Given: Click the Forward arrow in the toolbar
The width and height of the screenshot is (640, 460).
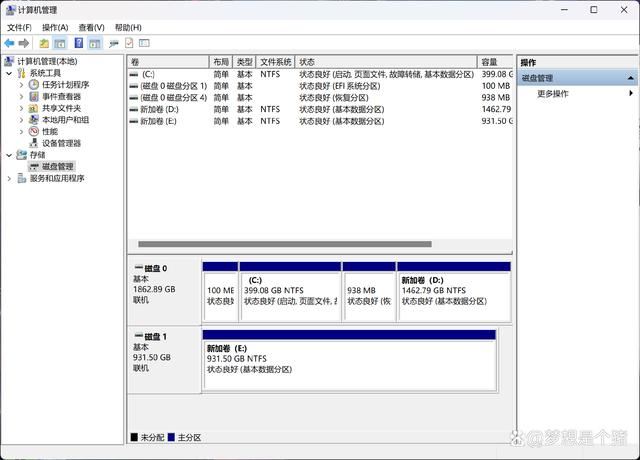Looking at the screenshot, I should point(24,44).
